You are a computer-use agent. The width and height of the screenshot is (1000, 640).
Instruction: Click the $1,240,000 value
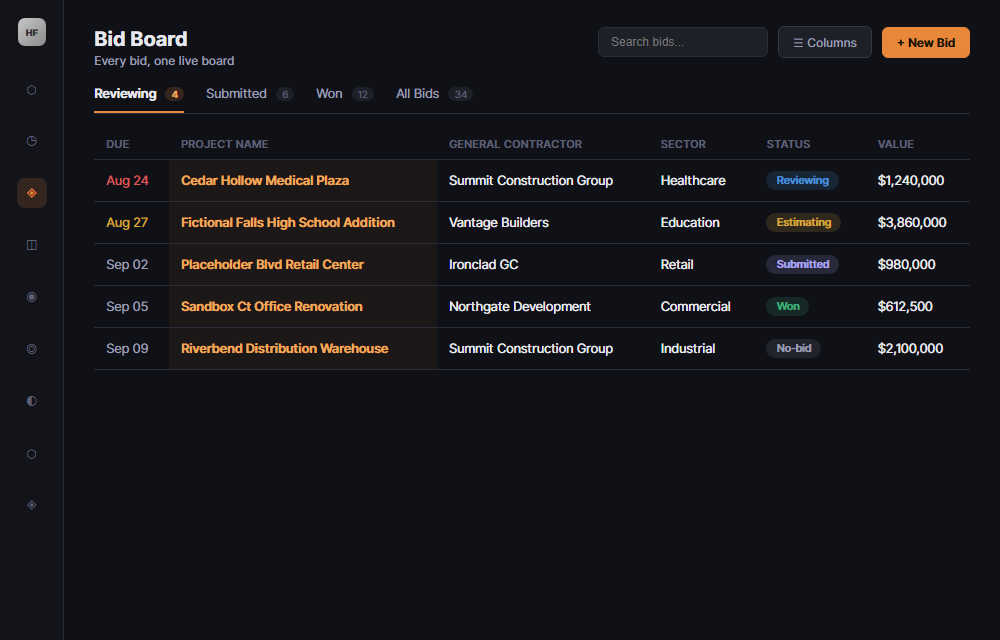coord(911,180)
